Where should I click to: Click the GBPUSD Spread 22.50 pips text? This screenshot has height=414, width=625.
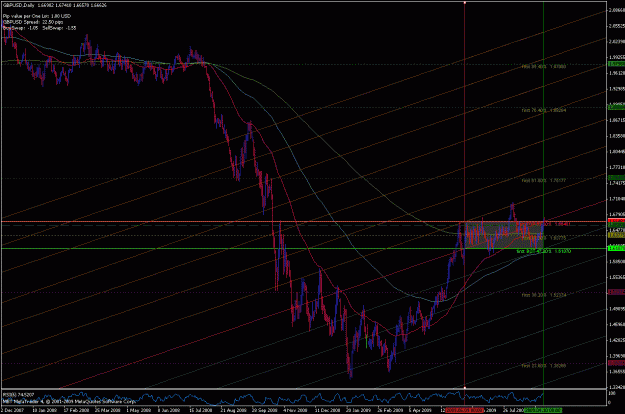[32, 22]
